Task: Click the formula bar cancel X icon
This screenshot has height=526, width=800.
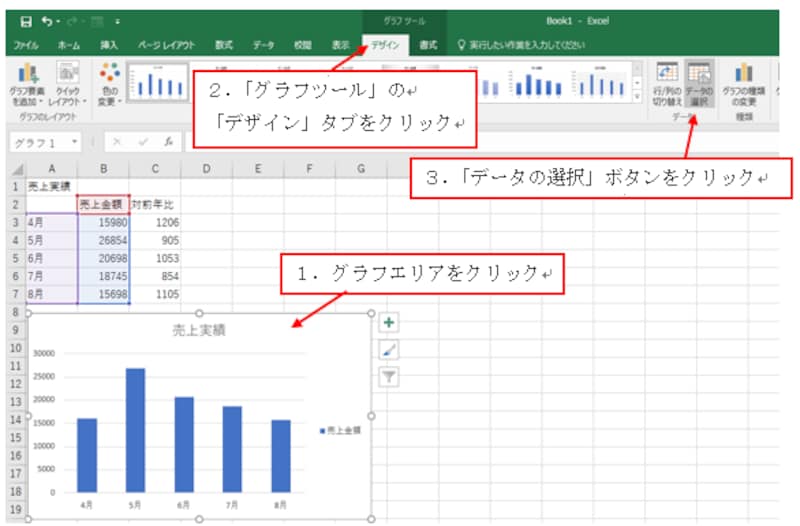Action: click(117, 142)
